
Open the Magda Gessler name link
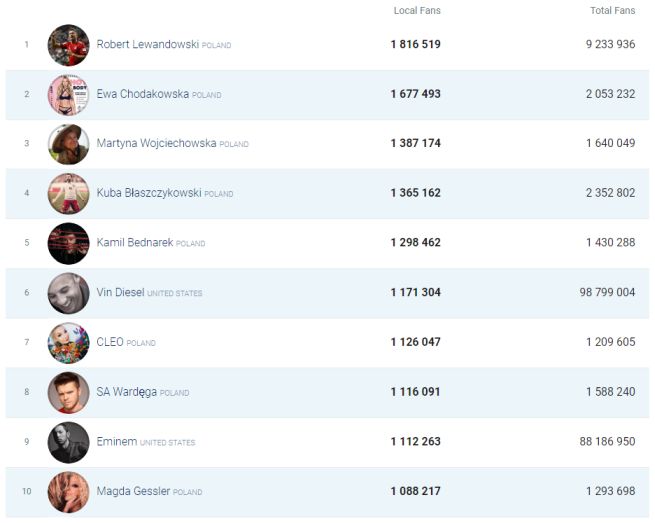[x=133, y=492]
